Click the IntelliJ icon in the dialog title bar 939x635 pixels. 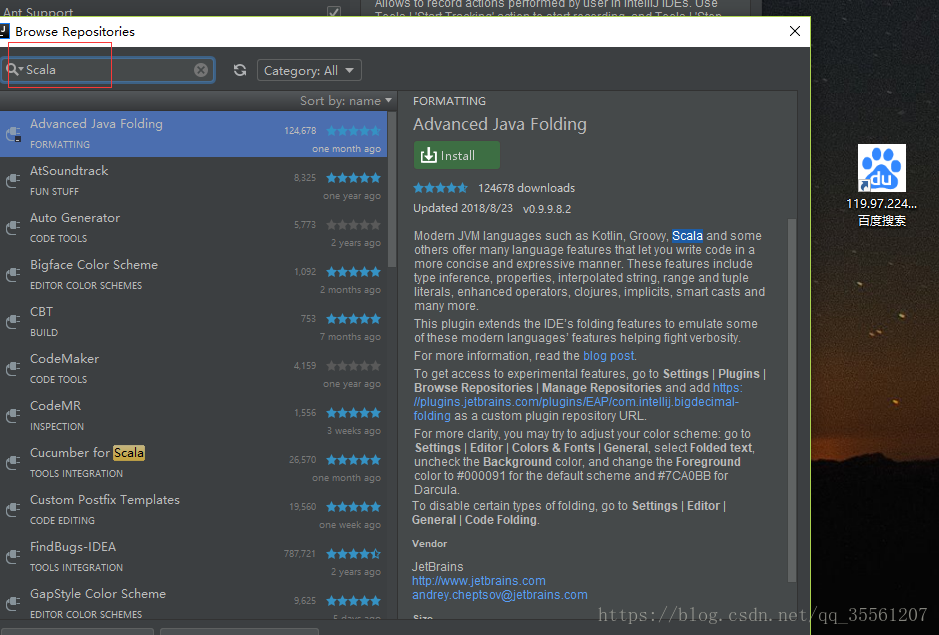[x=4, y=31]
